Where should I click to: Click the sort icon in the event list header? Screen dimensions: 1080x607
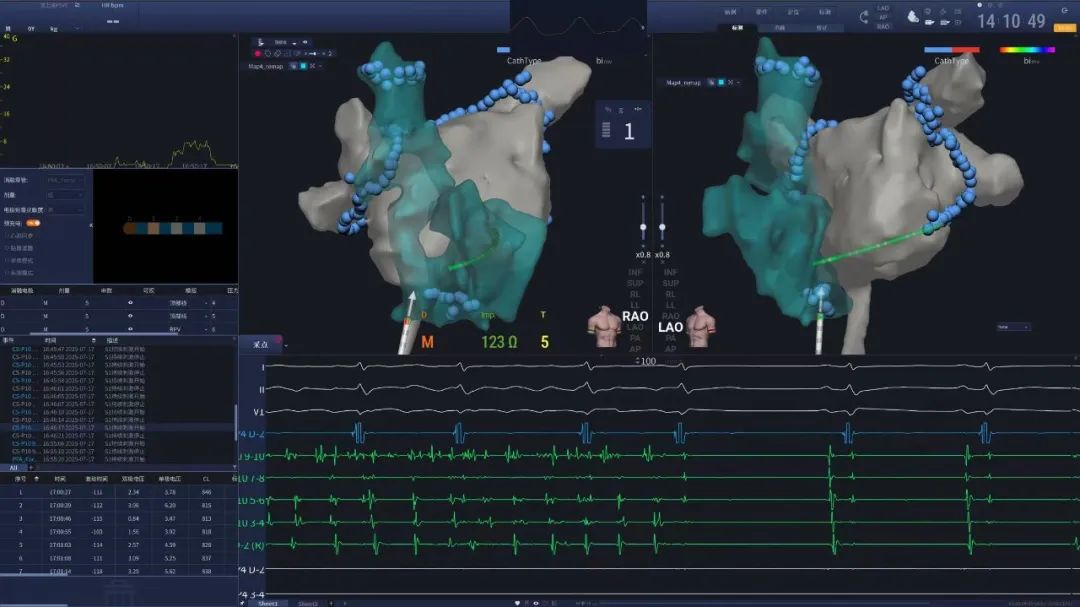(x=94, y=340)
